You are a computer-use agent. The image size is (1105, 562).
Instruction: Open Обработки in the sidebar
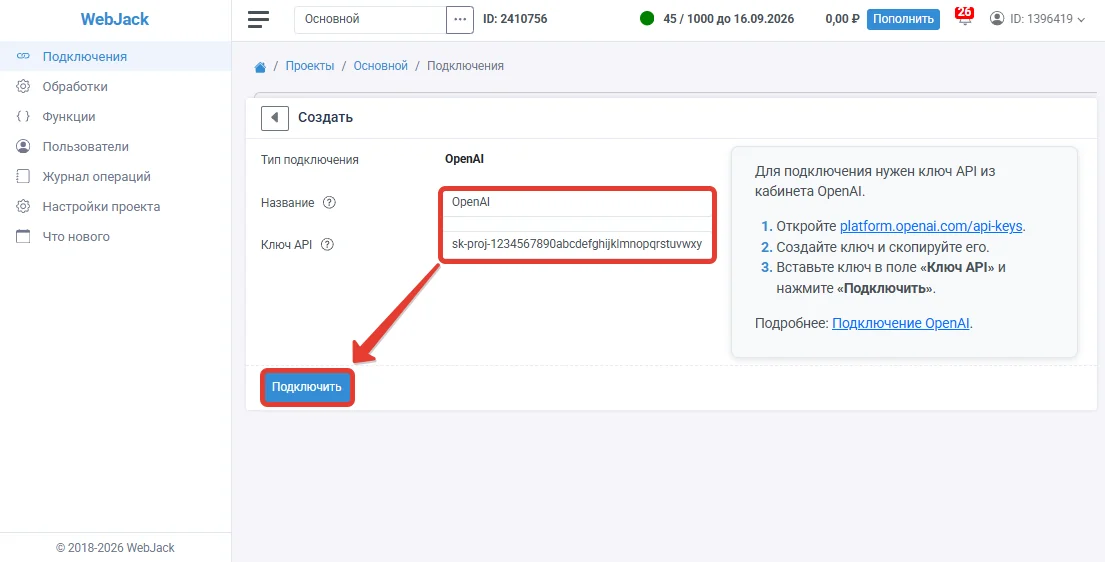(x=116, y=87)
